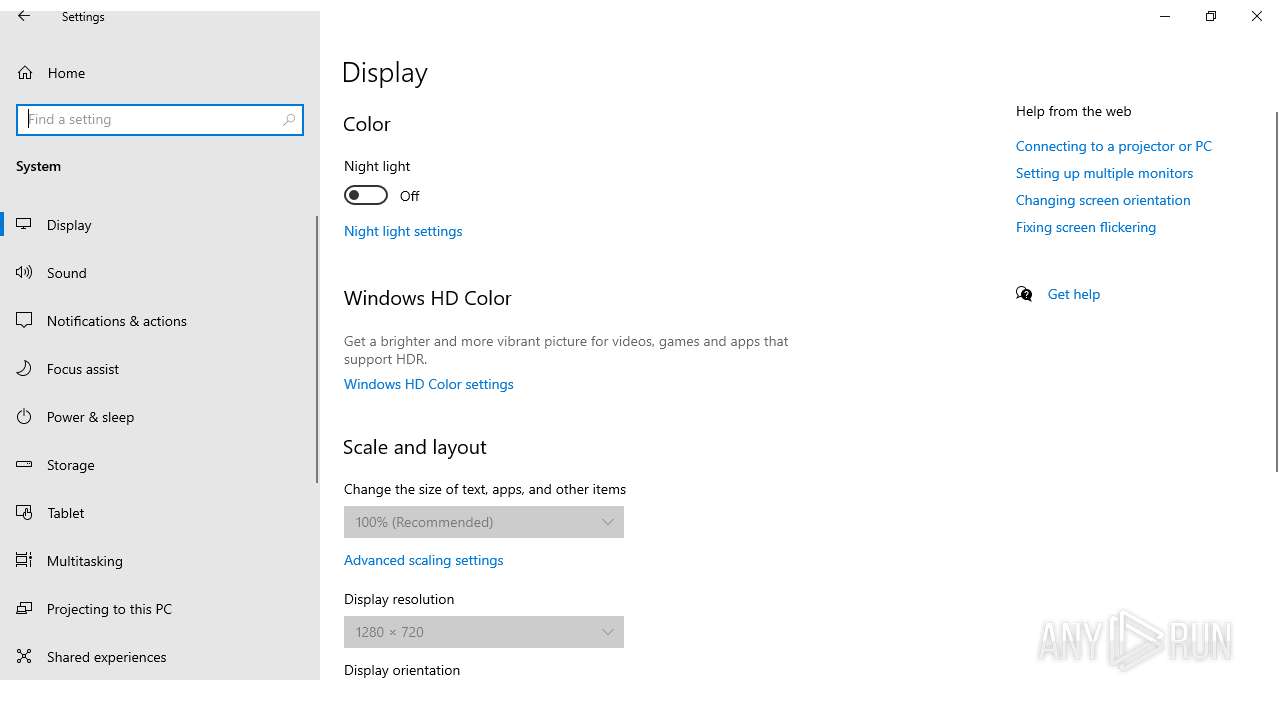
Task: Open Advanced scaling settings link
Action: (424, 560)
